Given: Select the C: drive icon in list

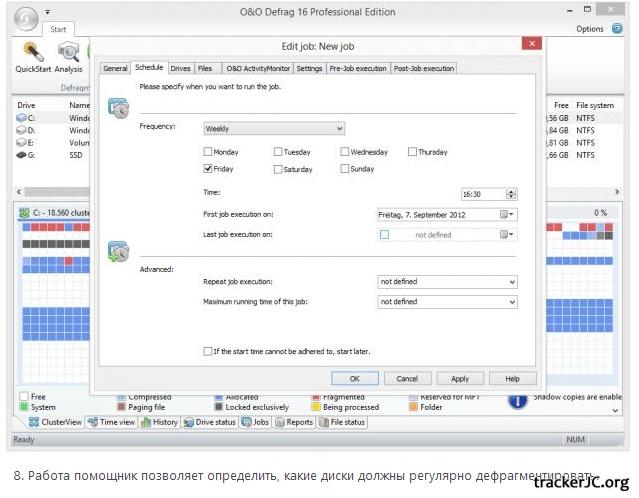Looking at the screenshot, I should point(21,118).
